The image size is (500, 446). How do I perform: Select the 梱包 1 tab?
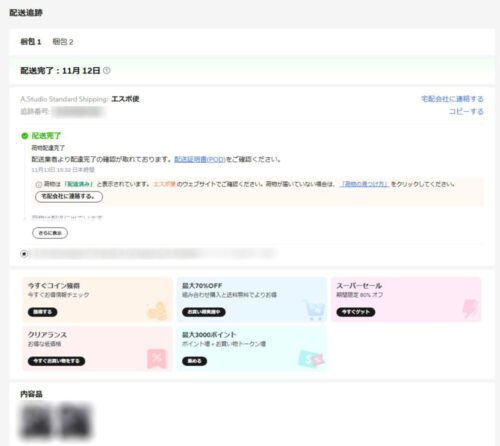[31, 42]
